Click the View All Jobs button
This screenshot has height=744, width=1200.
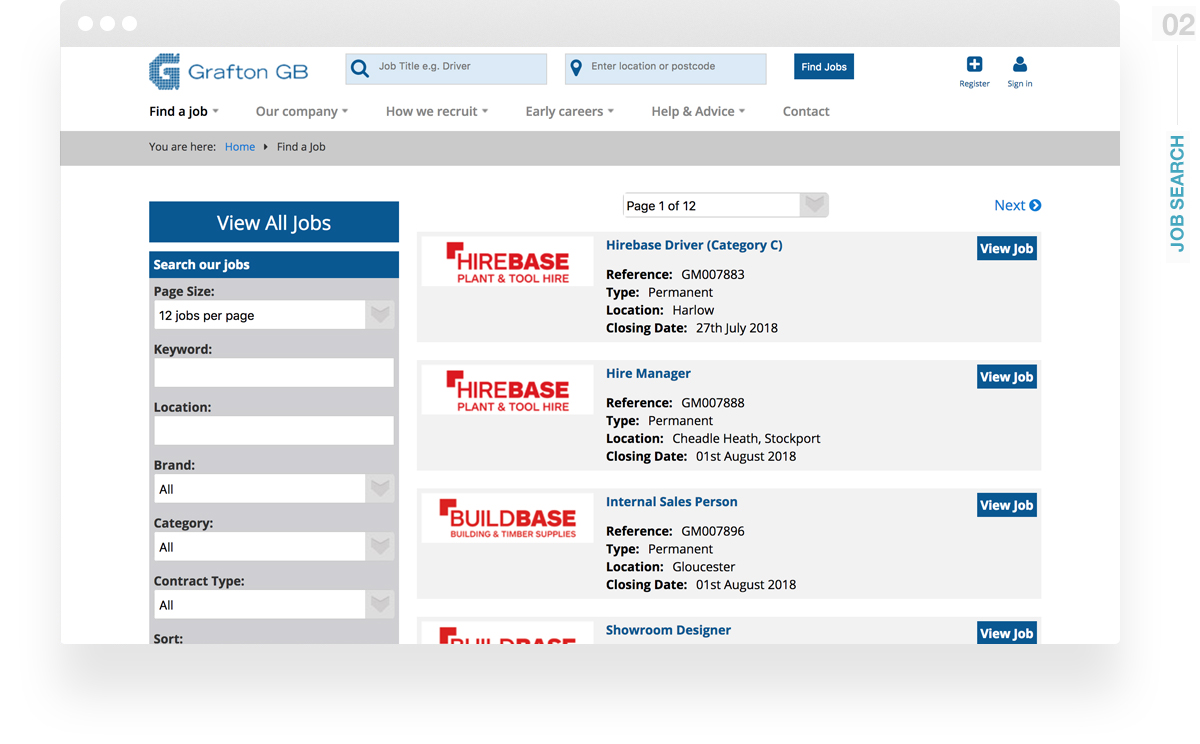coord(274,222)
